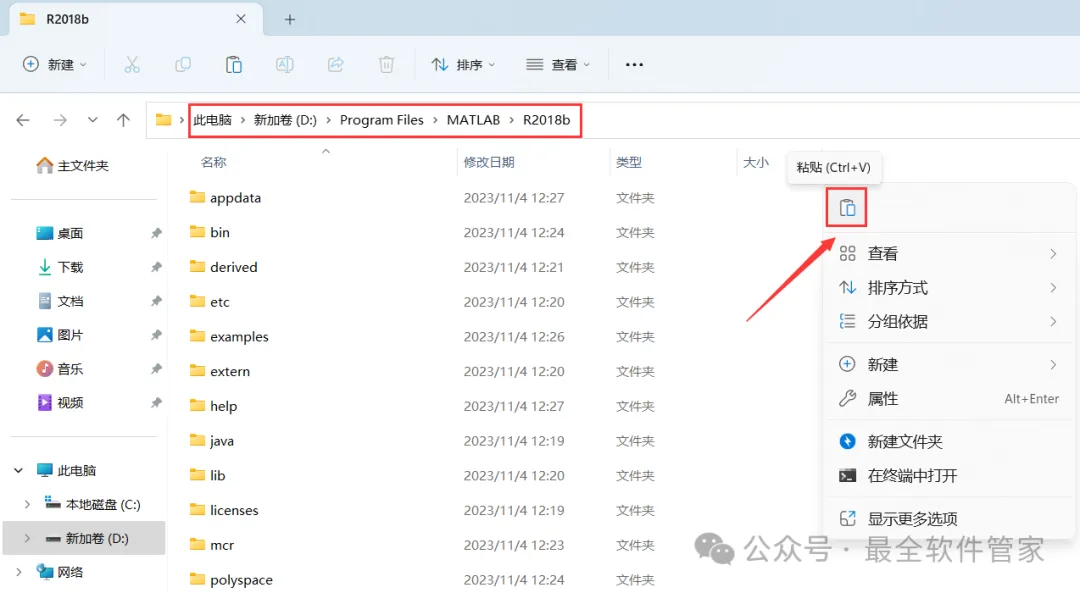Click the Paste icon in top toolbar
1080x593 pixels.
[233, 65]
